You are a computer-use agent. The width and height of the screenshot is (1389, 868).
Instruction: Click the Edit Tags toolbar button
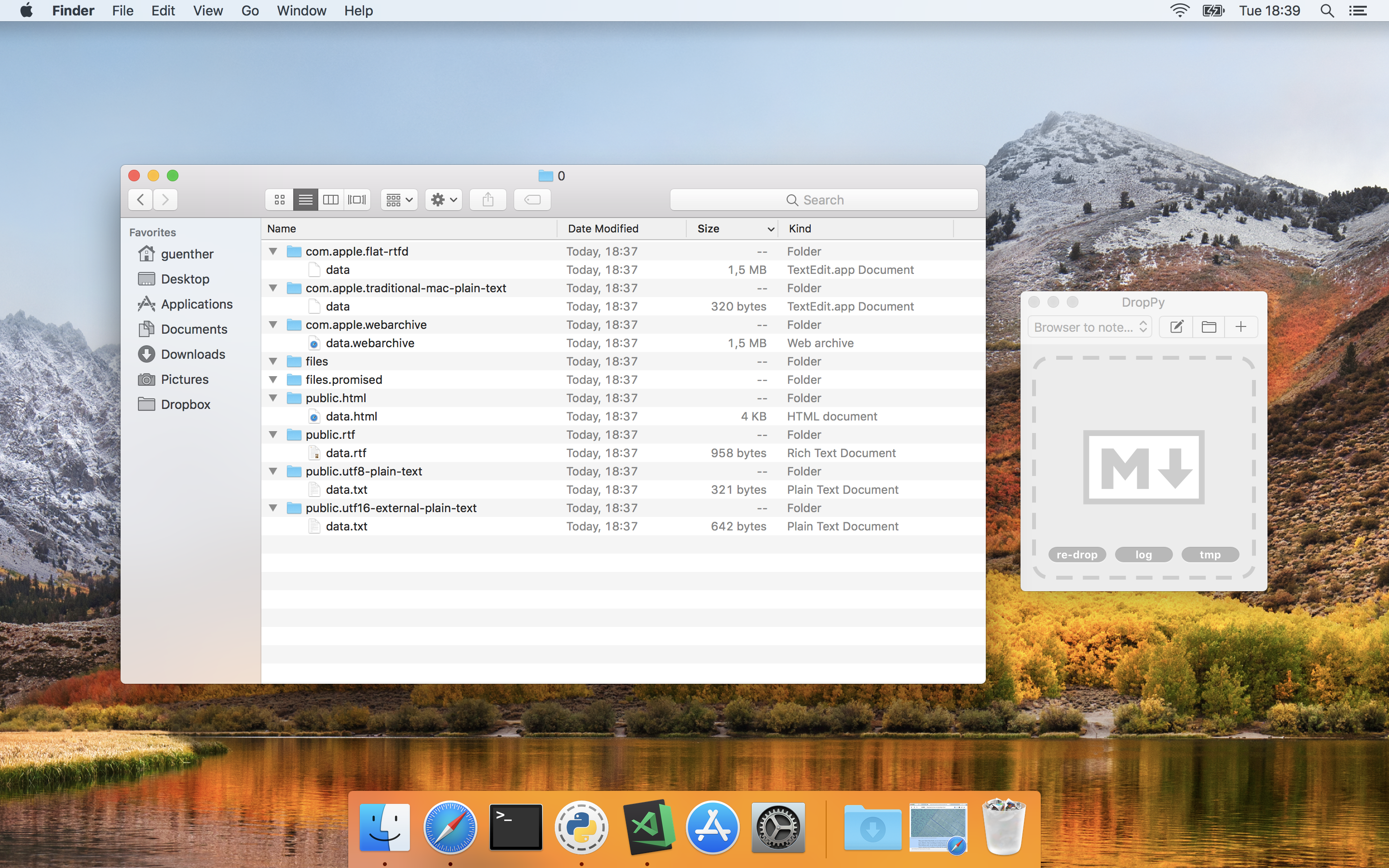tap(532, 200)
